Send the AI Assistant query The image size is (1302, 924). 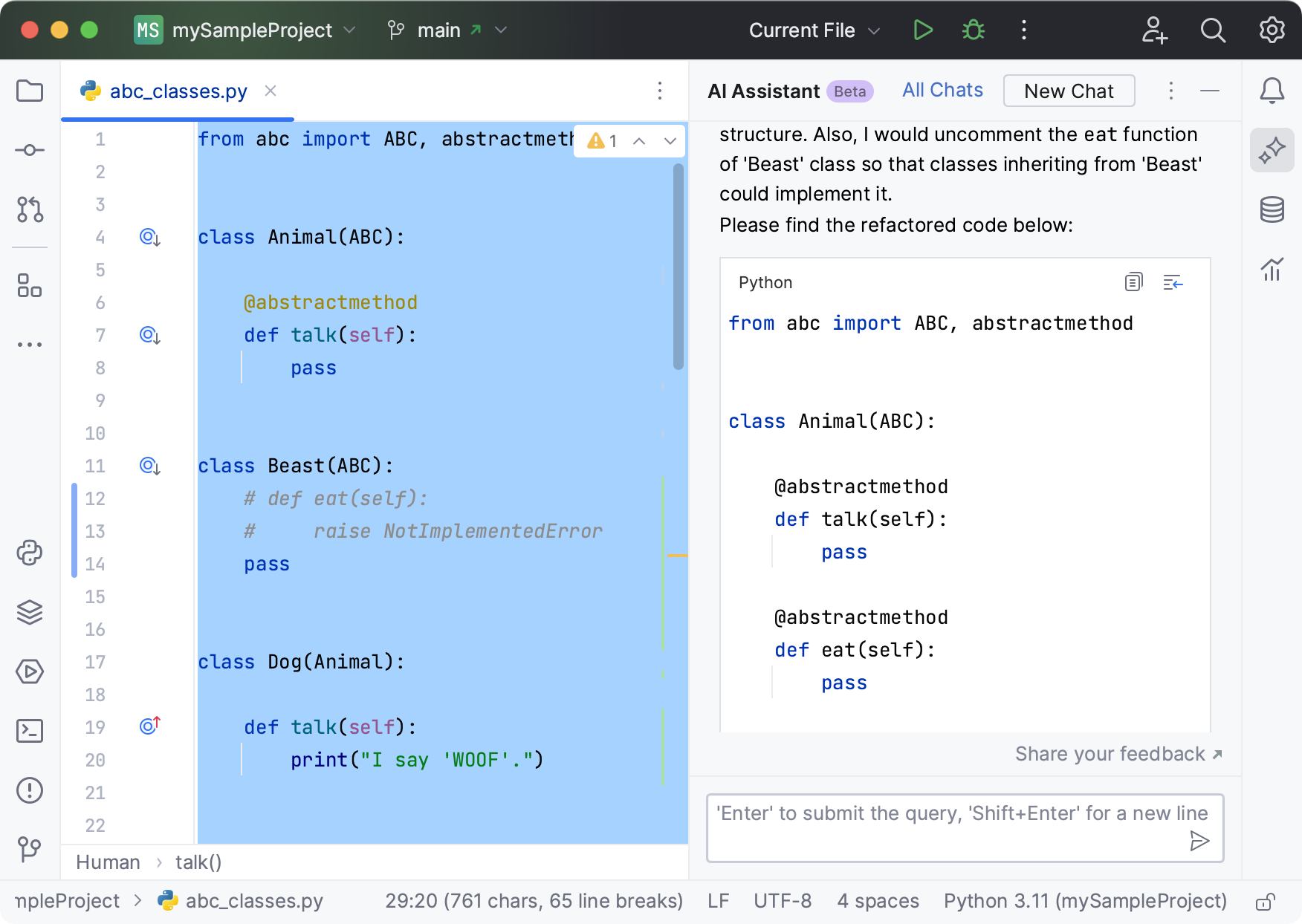[1199, 841]
